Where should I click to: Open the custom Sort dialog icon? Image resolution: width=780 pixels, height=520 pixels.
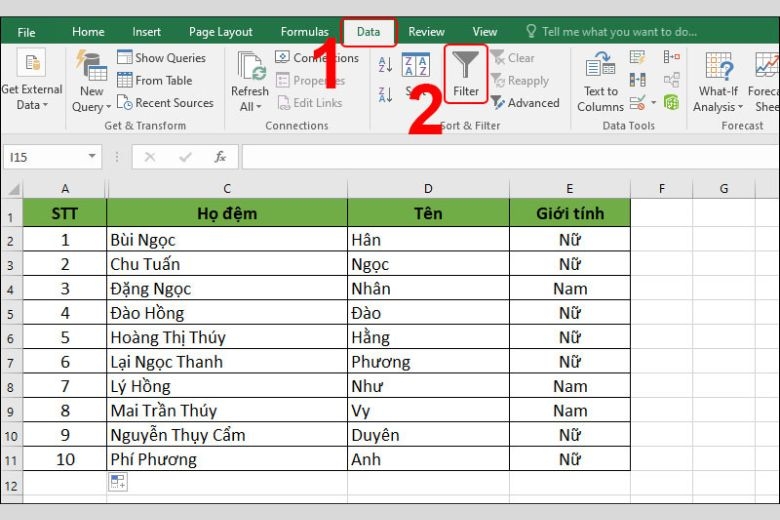pyautogui.click(x=416, y=65)
